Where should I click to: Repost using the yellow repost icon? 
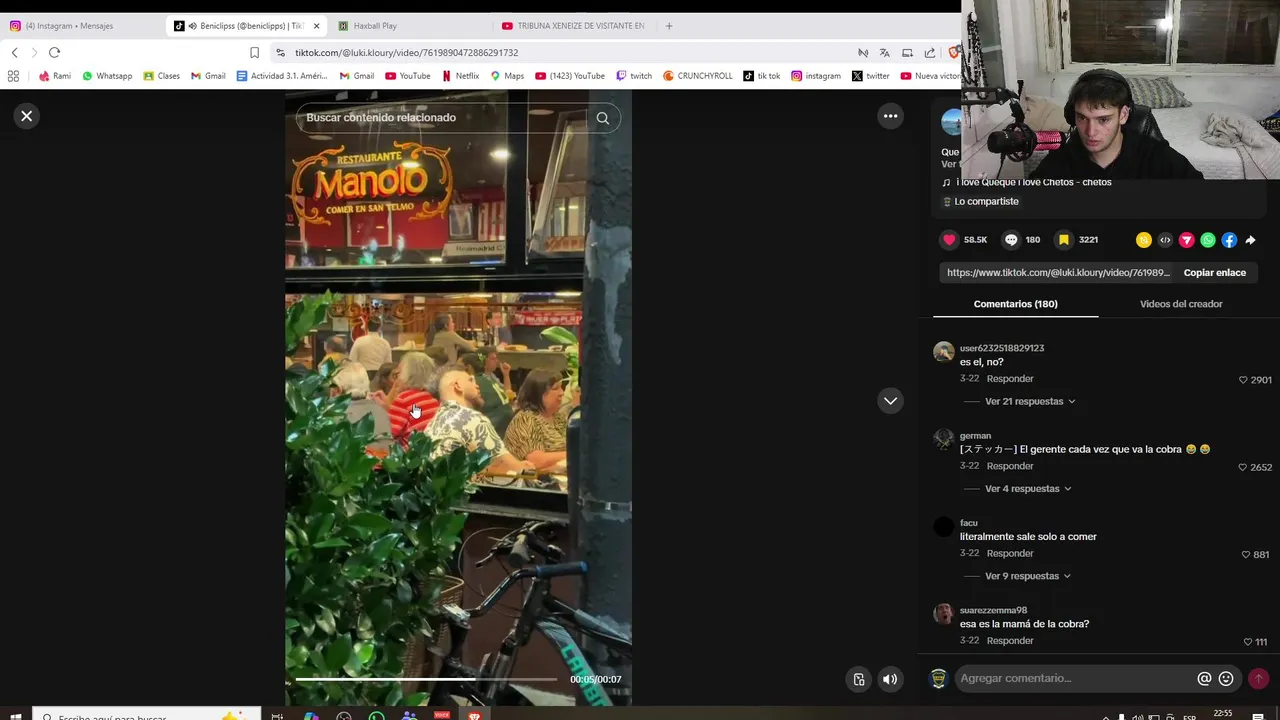(x=1144, y=240)
